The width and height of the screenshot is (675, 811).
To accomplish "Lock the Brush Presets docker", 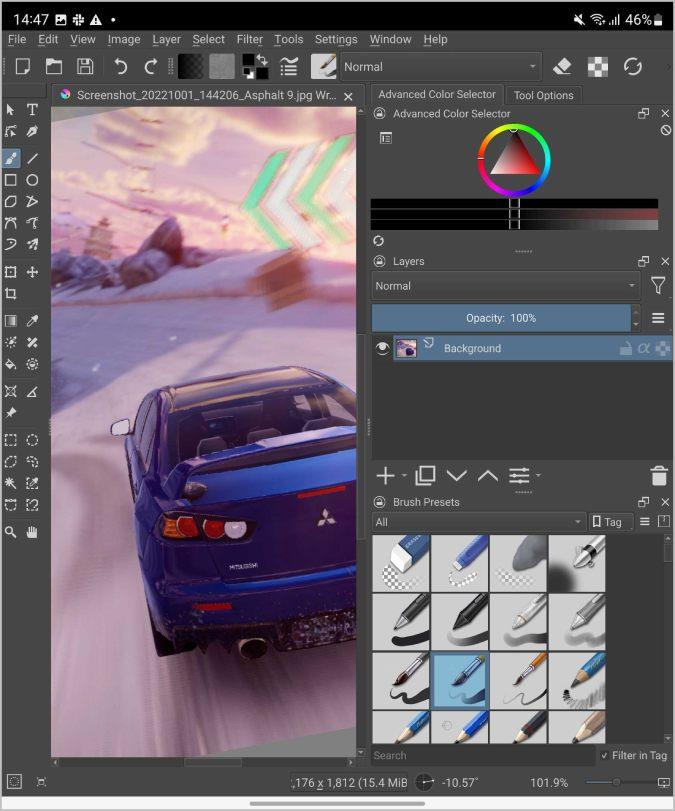I will coord(380,502).
